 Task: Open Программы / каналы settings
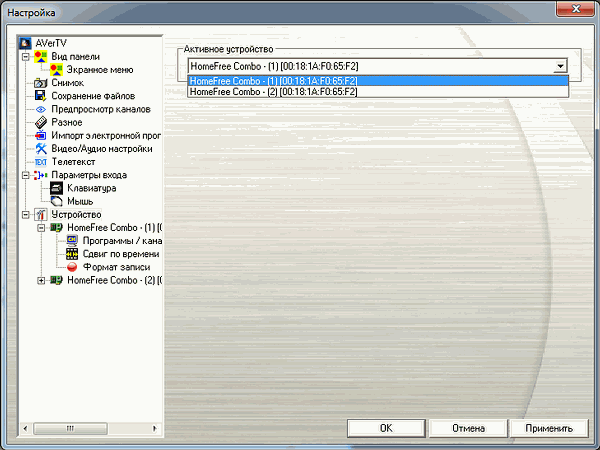[122, 241]
